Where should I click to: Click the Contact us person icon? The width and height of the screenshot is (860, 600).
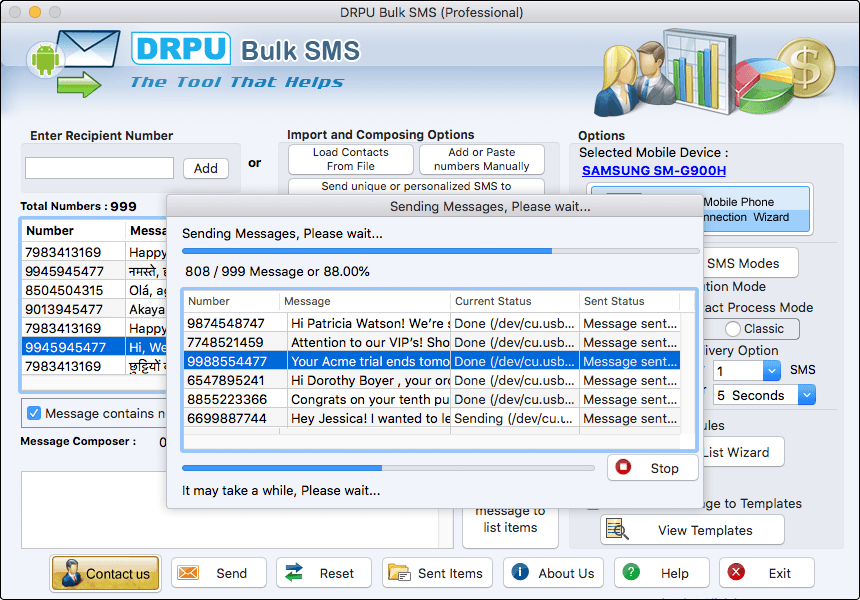(71, 573)
